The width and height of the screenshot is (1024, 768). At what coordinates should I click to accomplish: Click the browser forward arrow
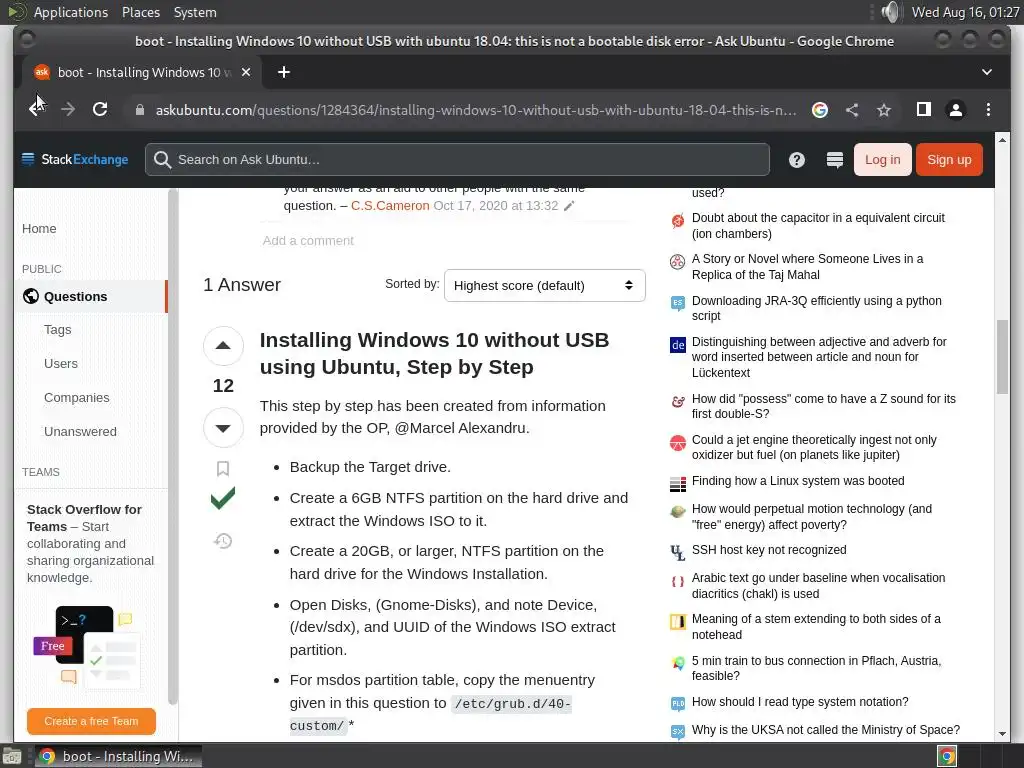[68, 109]
